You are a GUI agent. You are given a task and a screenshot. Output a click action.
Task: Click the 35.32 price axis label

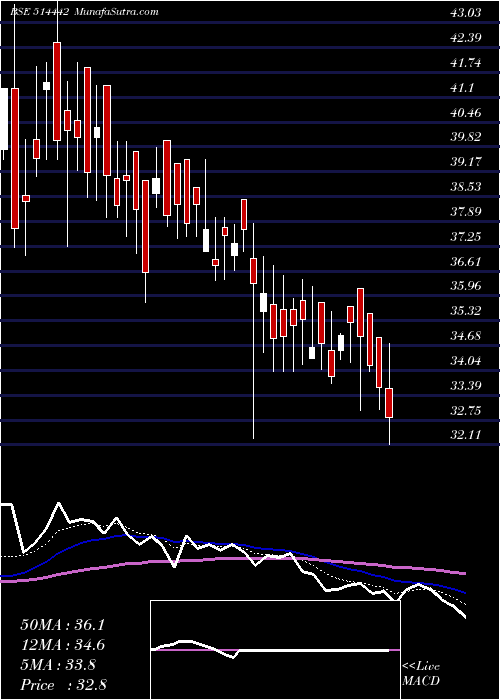coord(466,311)
